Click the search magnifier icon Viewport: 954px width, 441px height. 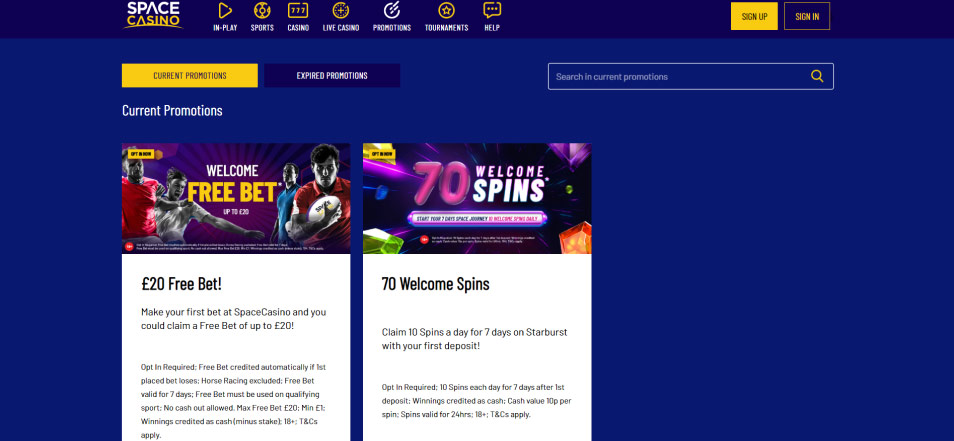coord(817,76)
